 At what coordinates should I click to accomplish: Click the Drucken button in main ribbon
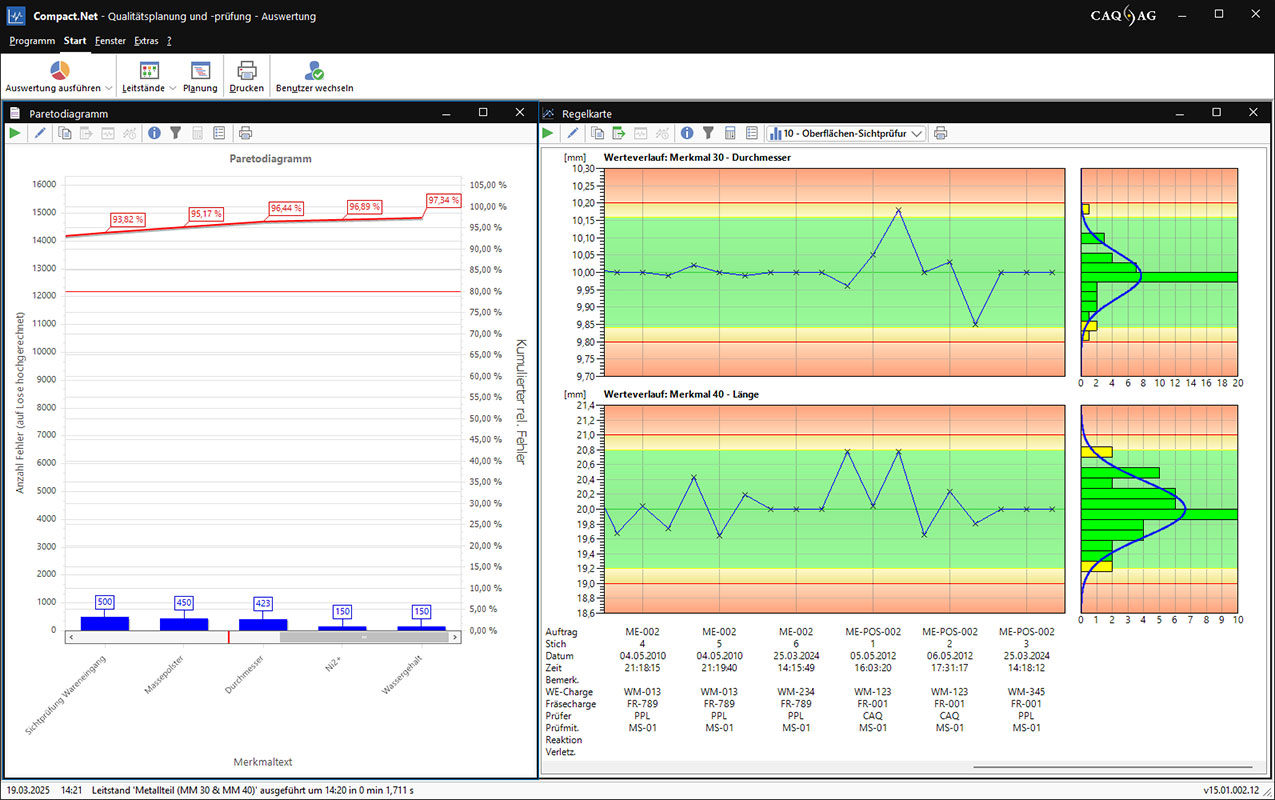click(247, 76)
